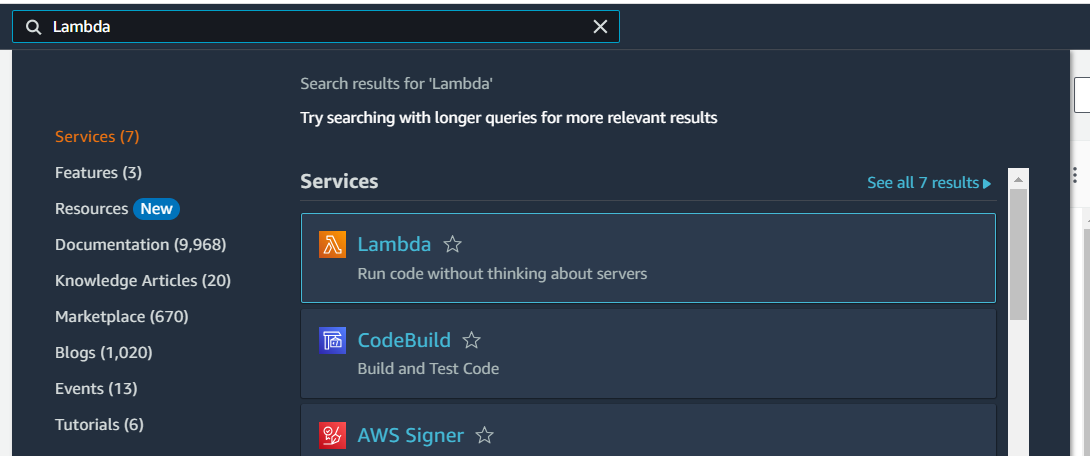The image size is (1090, 457).
Task: Favorite AWS Signer with the star
Action: point(485,435)
